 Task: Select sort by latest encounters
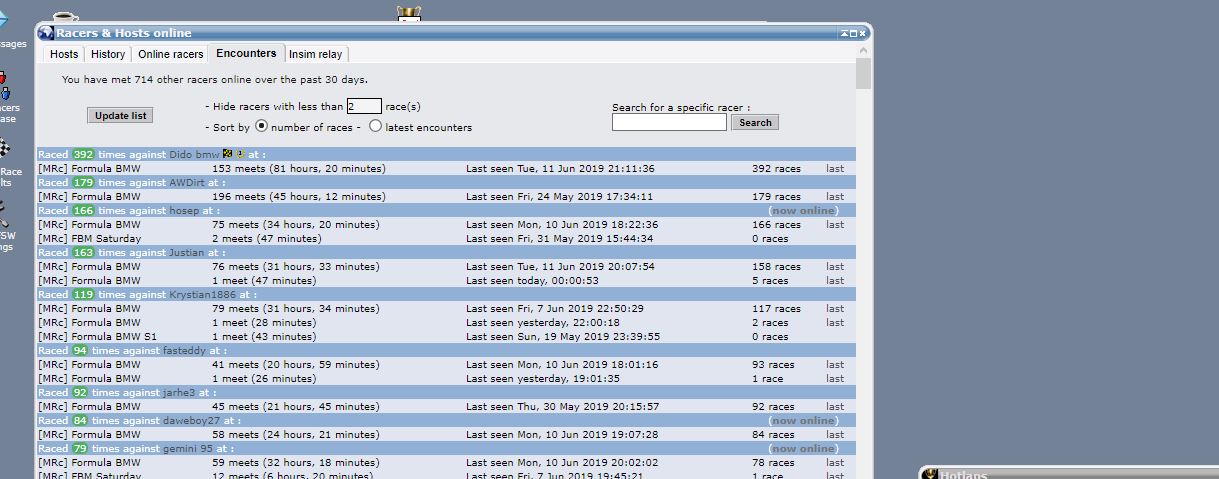(x=375, y=126)
